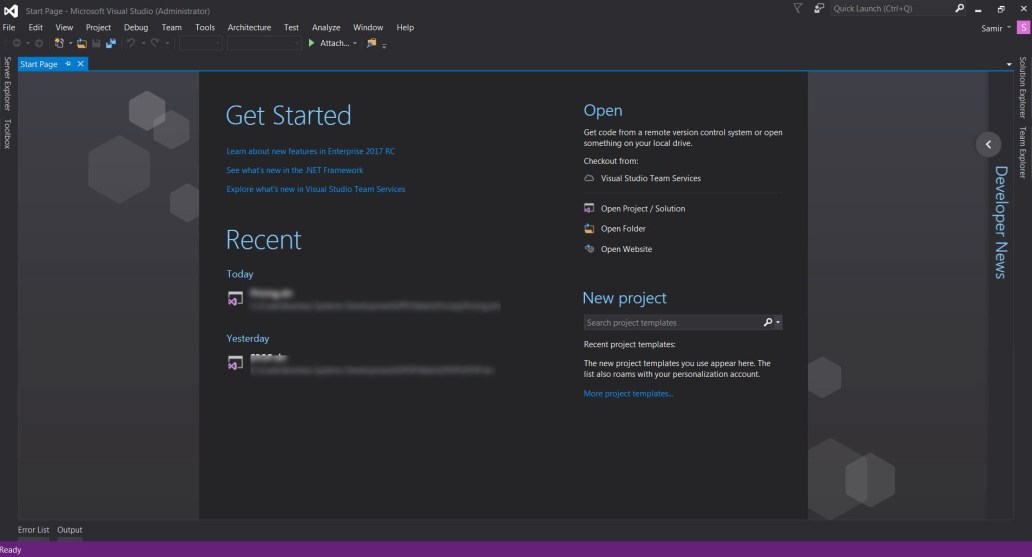
Task: Open the document tabs list dropdown arrow
Action: pos(1009,65)
